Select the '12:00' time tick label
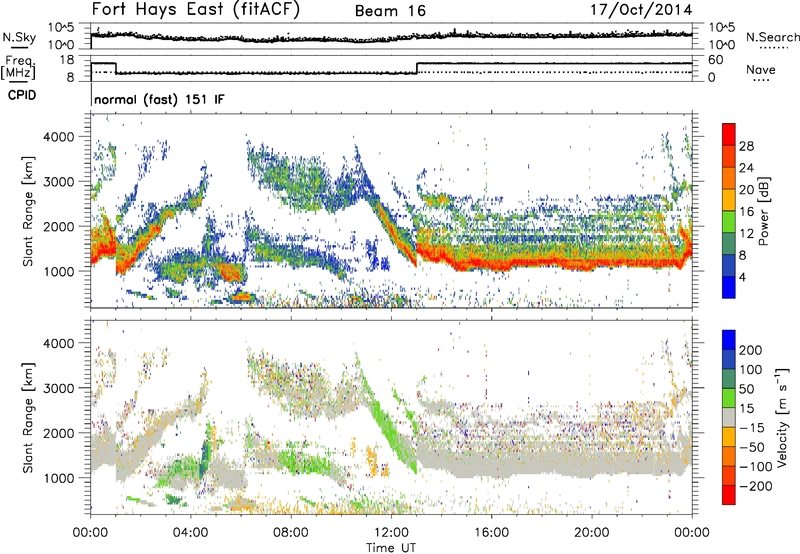The image size is (800, 554). point(391,533)
